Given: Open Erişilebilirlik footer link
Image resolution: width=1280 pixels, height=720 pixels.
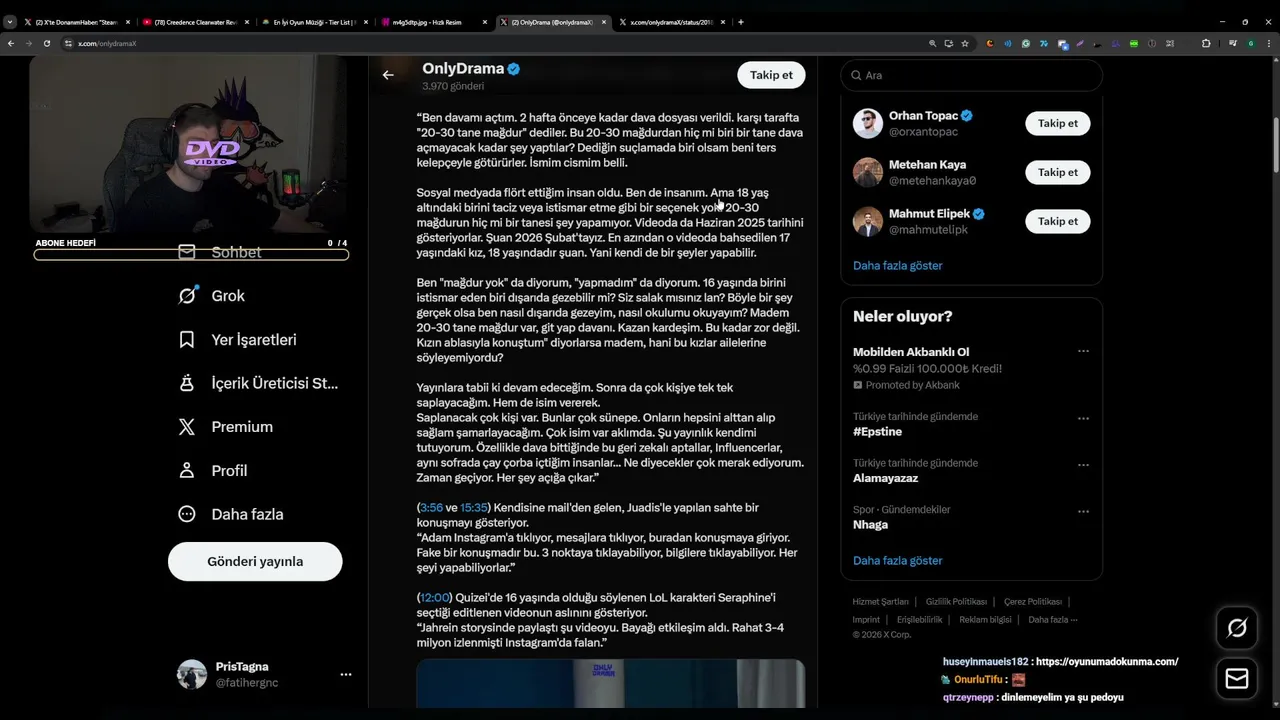Looking at the screenshot, I should click(919, 619).
